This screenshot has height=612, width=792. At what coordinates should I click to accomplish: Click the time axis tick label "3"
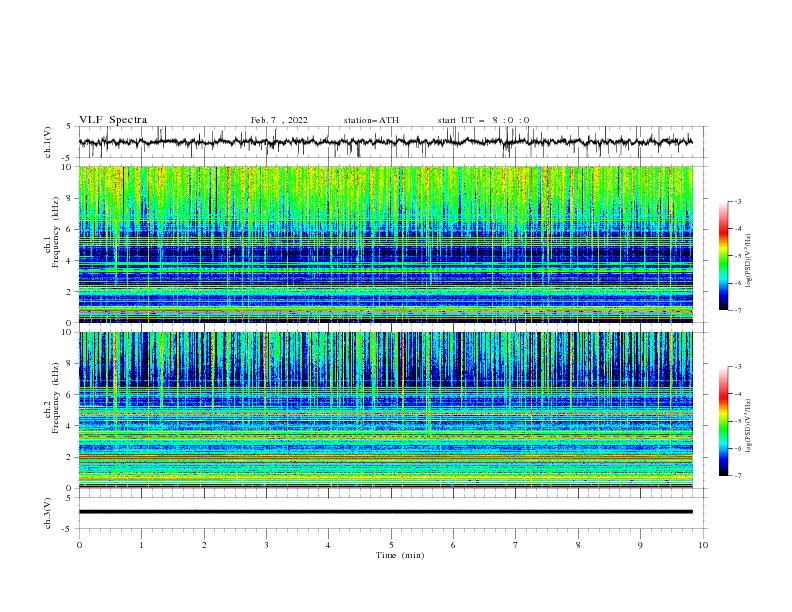coord(266,545)
